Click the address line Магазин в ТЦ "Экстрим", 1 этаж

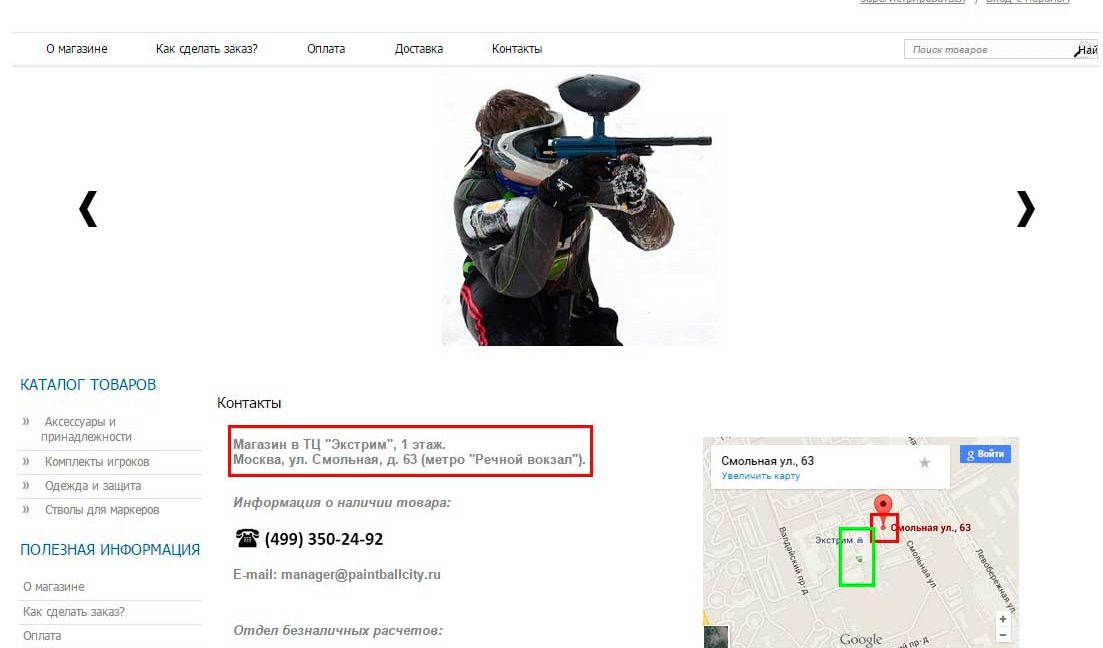[339, 445]
